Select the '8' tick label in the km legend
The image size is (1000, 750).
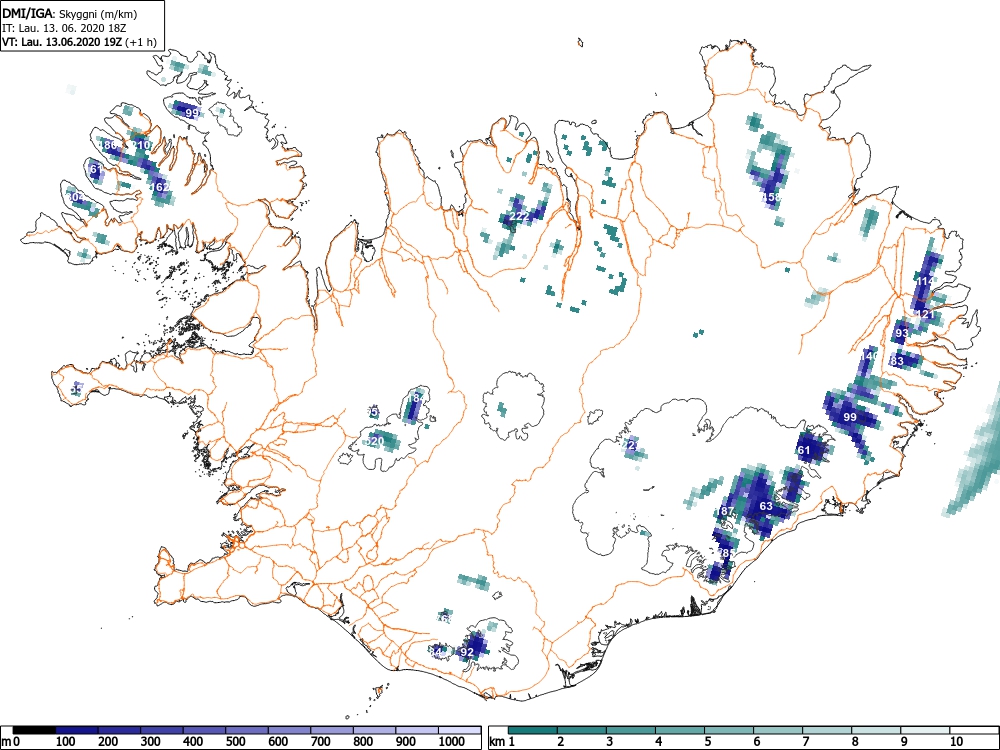click(855, 742)
